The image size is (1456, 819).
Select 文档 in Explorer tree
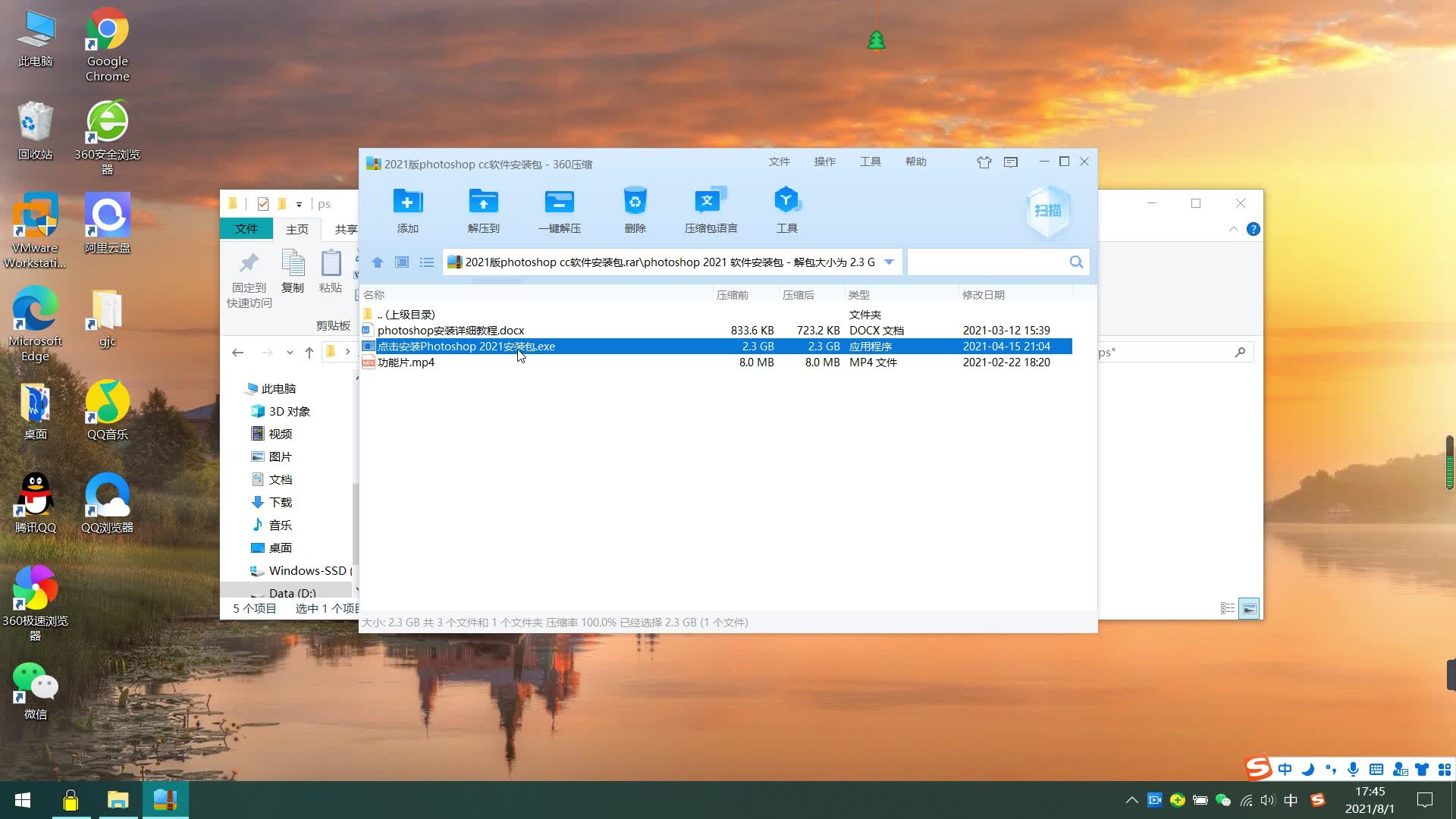click(271, 480)
